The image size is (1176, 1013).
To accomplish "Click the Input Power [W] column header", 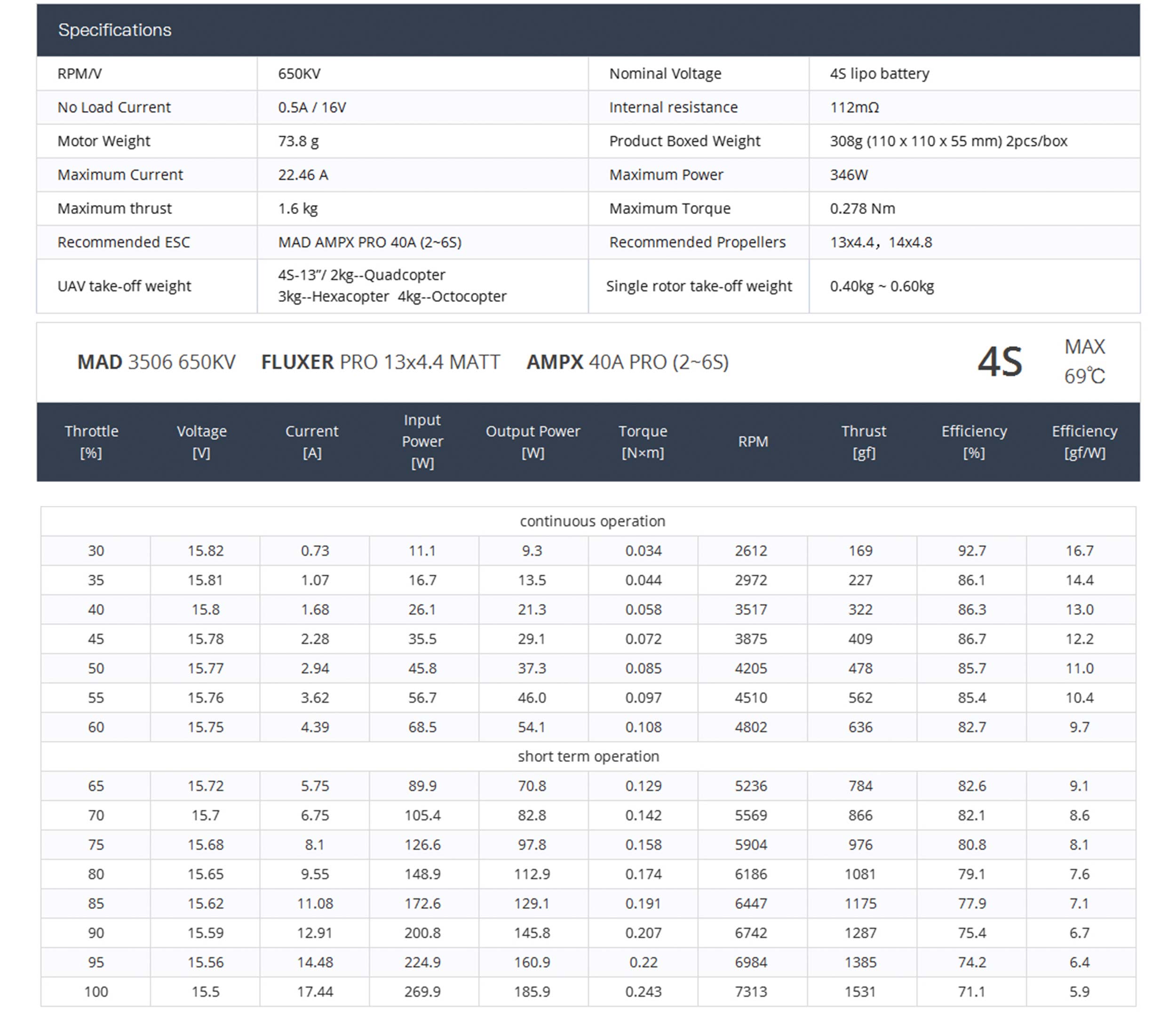I will click(x=422, y=442).
